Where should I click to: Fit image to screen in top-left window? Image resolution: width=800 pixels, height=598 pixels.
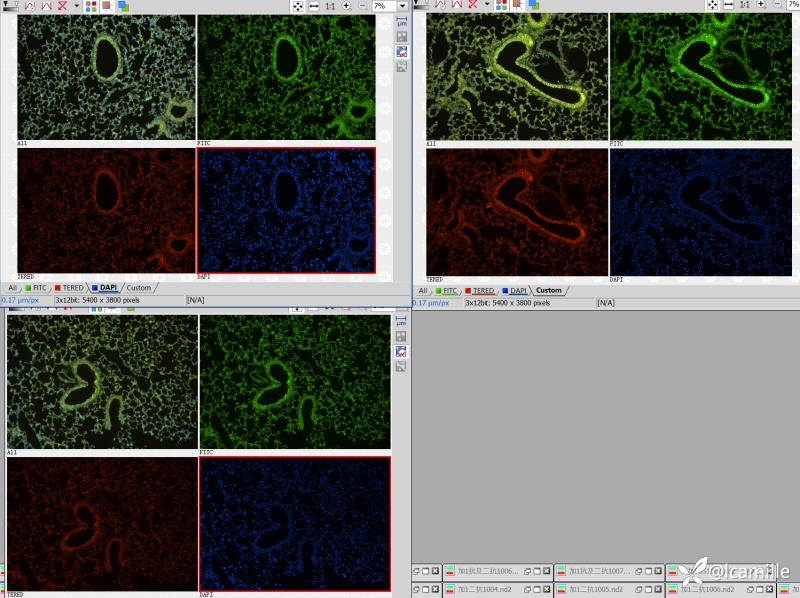pos(297,6)
